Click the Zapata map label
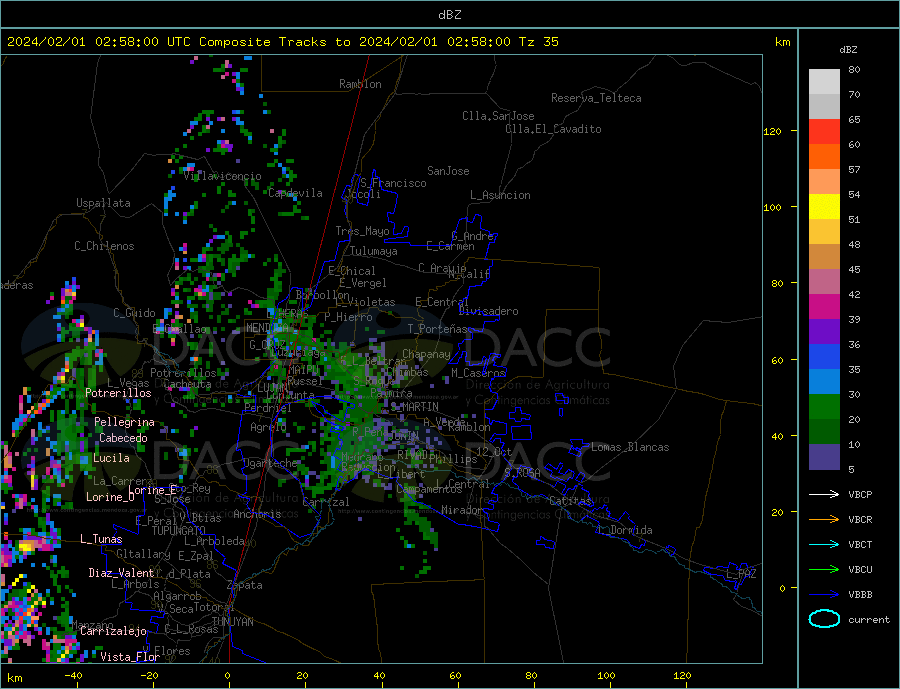Screen dimensions: 900x689 [245, 585]
